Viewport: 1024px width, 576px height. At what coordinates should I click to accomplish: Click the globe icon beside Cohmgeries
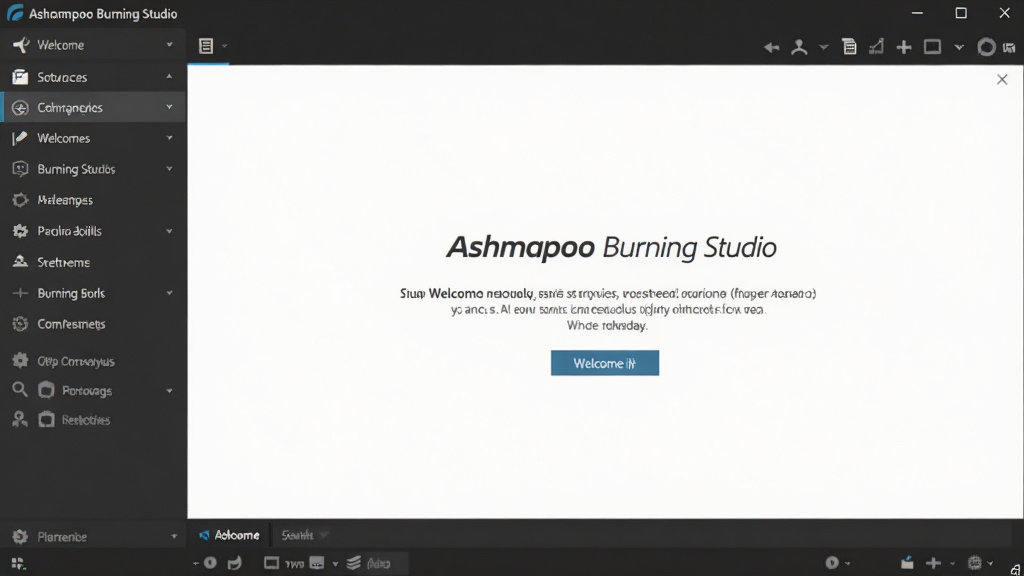pyautogui.click(x=20, y=108)
